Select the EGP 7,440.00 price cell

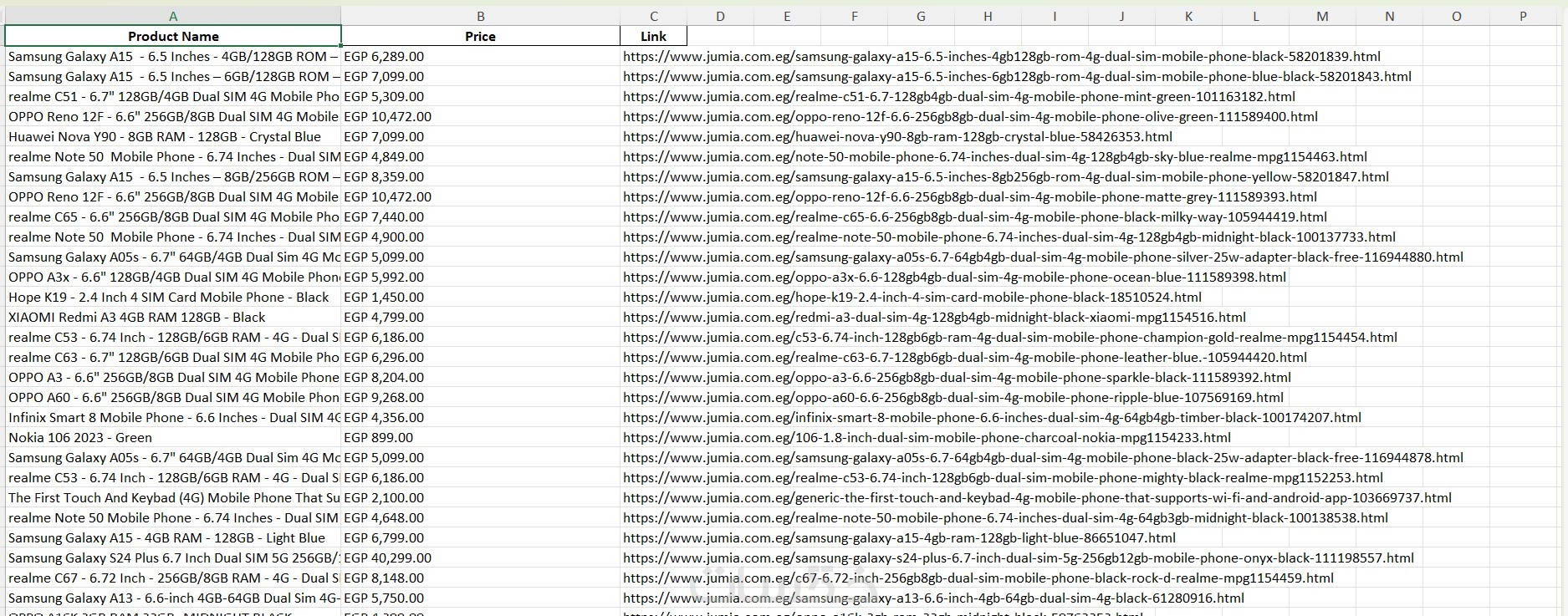(481, 216)
